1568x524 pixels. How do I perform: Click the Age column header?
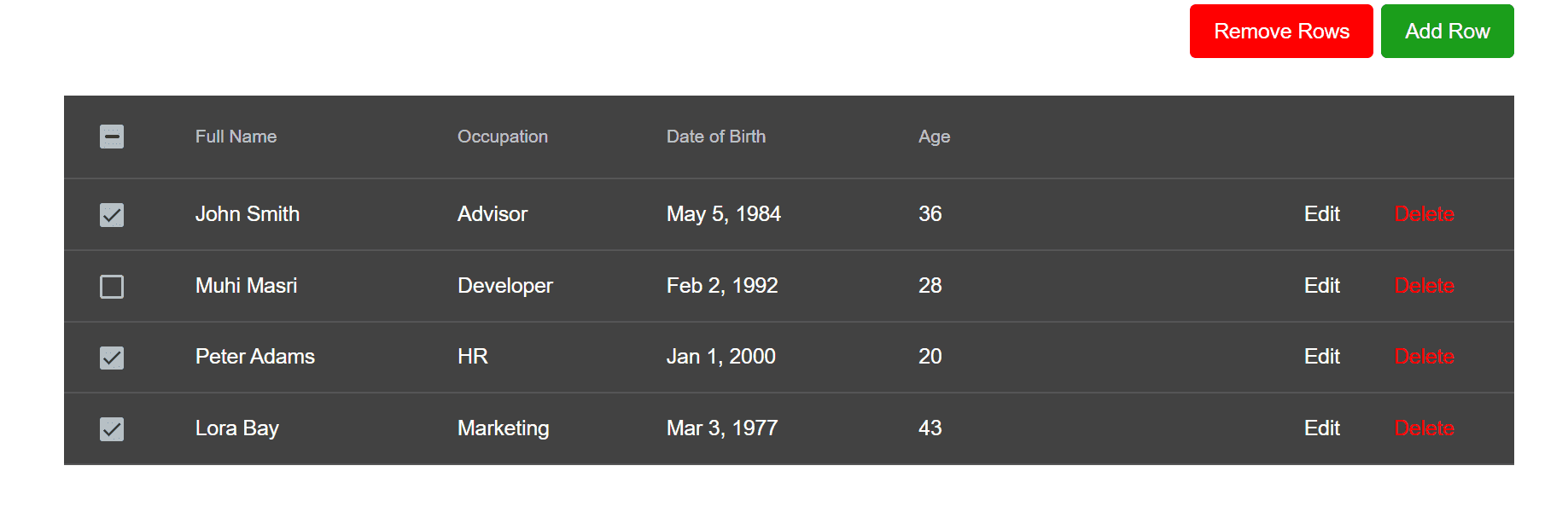click(934, 137)
